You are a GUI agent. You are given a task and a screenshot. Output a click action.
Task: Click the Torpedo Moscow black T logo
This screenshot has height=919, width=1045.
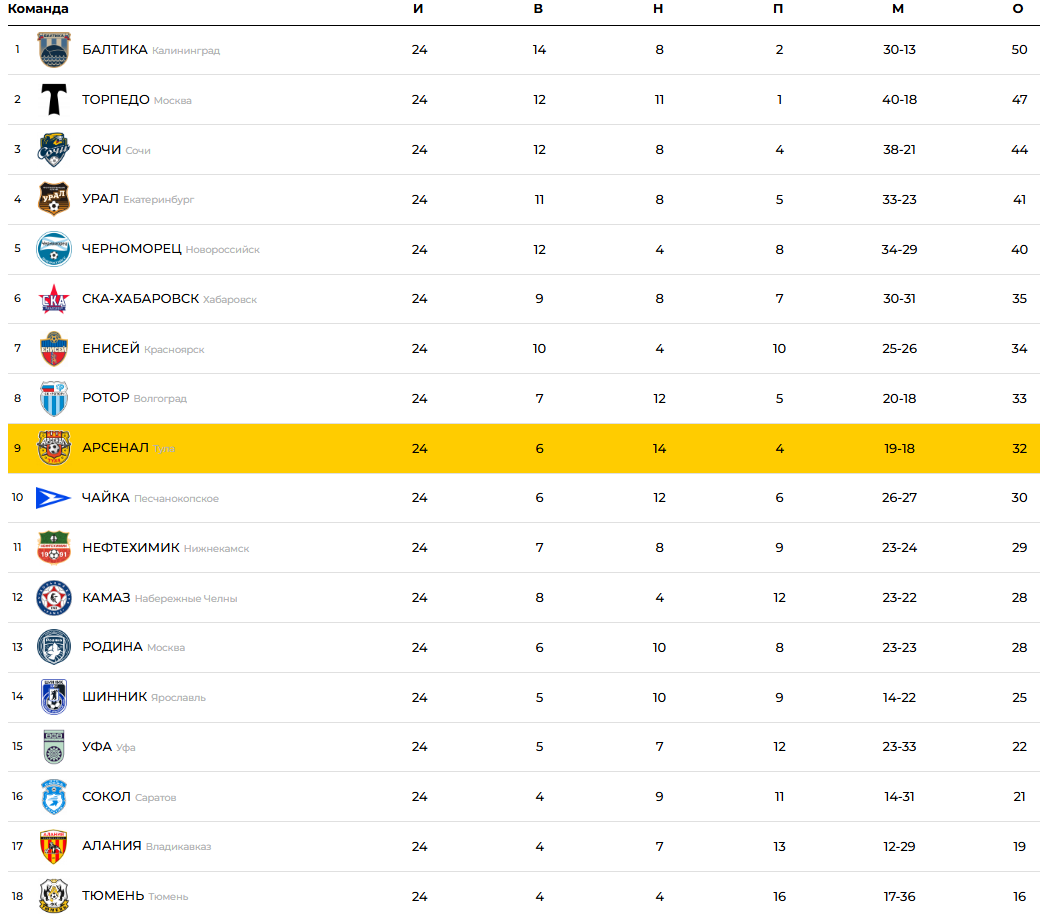point(54,100)
